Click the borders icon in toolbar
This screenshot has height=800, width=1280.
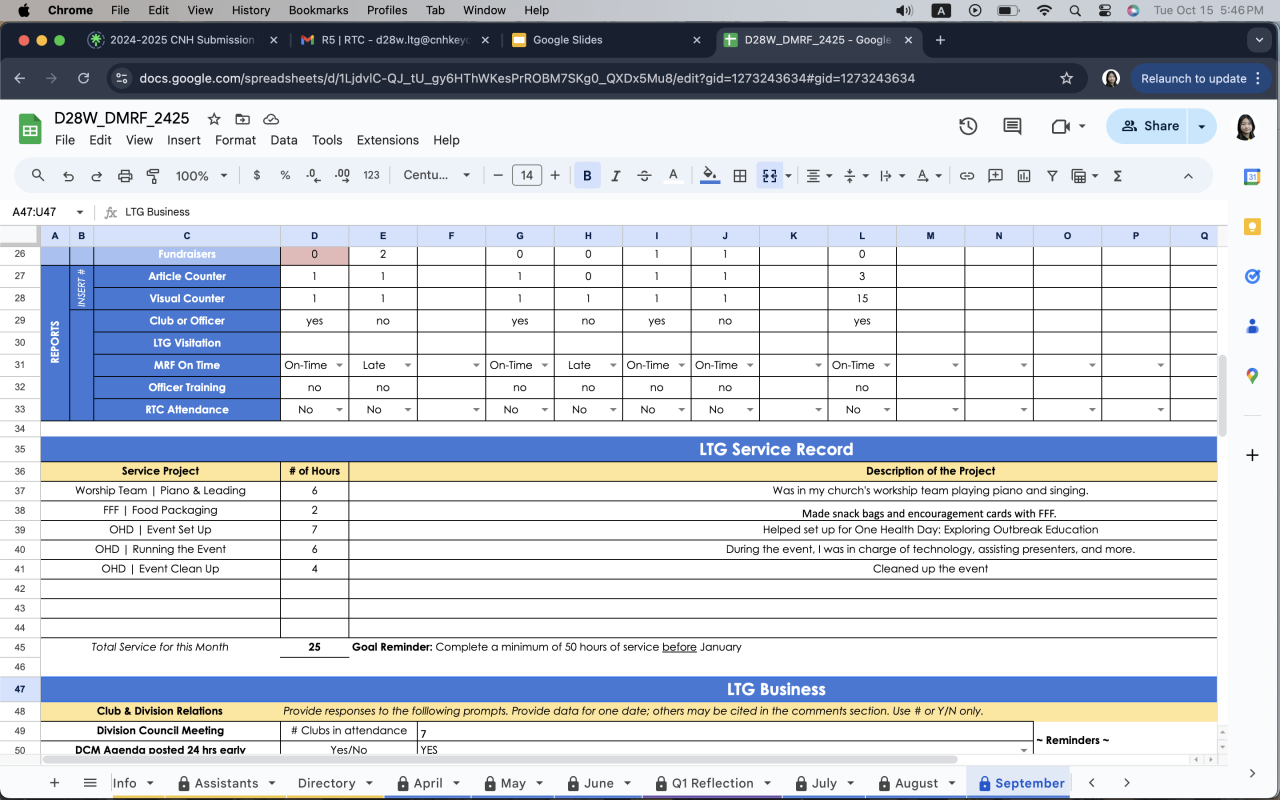point(740,175)
